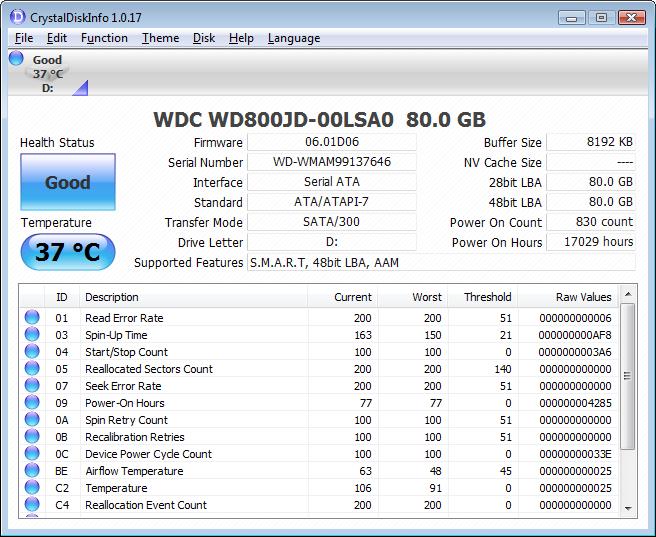656x537 pixels.
Task: Click the 37 °C temperature indicator
Action: pyautogui.click(x=68, y=252)
